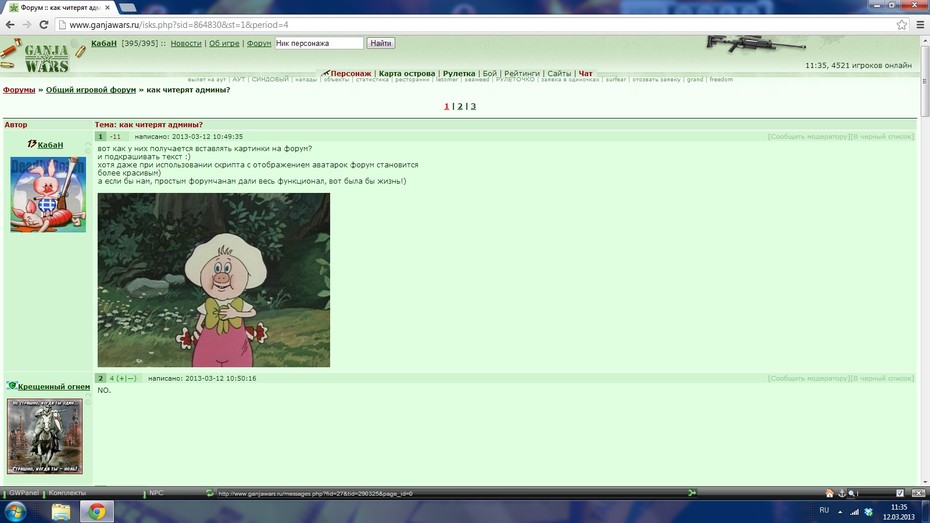Screen dimensions: 930x523
Task: Reload the page with the refresh icon
Action: [43, 25]
